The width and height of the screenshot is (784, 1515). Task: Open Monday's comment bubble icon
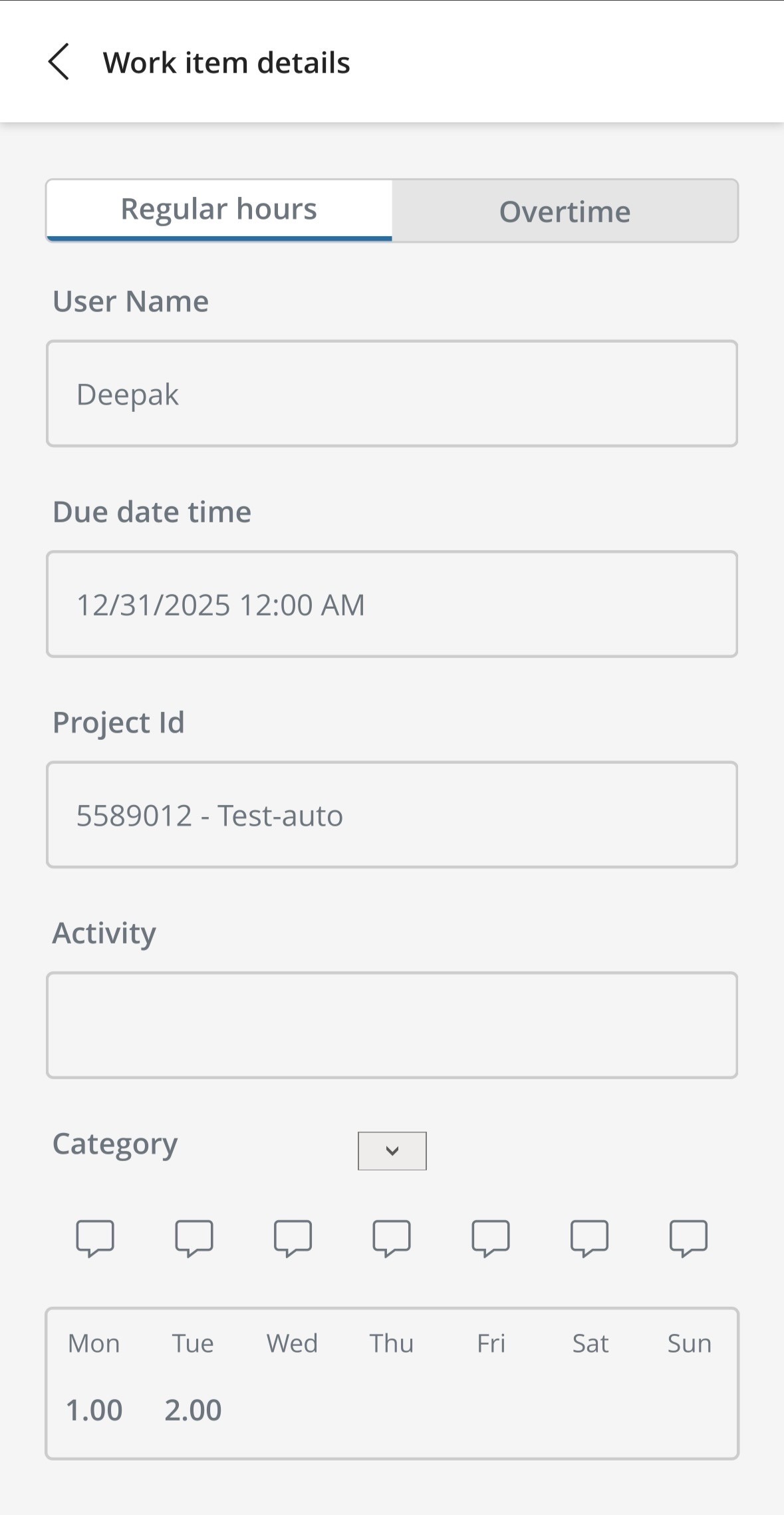95,1238
